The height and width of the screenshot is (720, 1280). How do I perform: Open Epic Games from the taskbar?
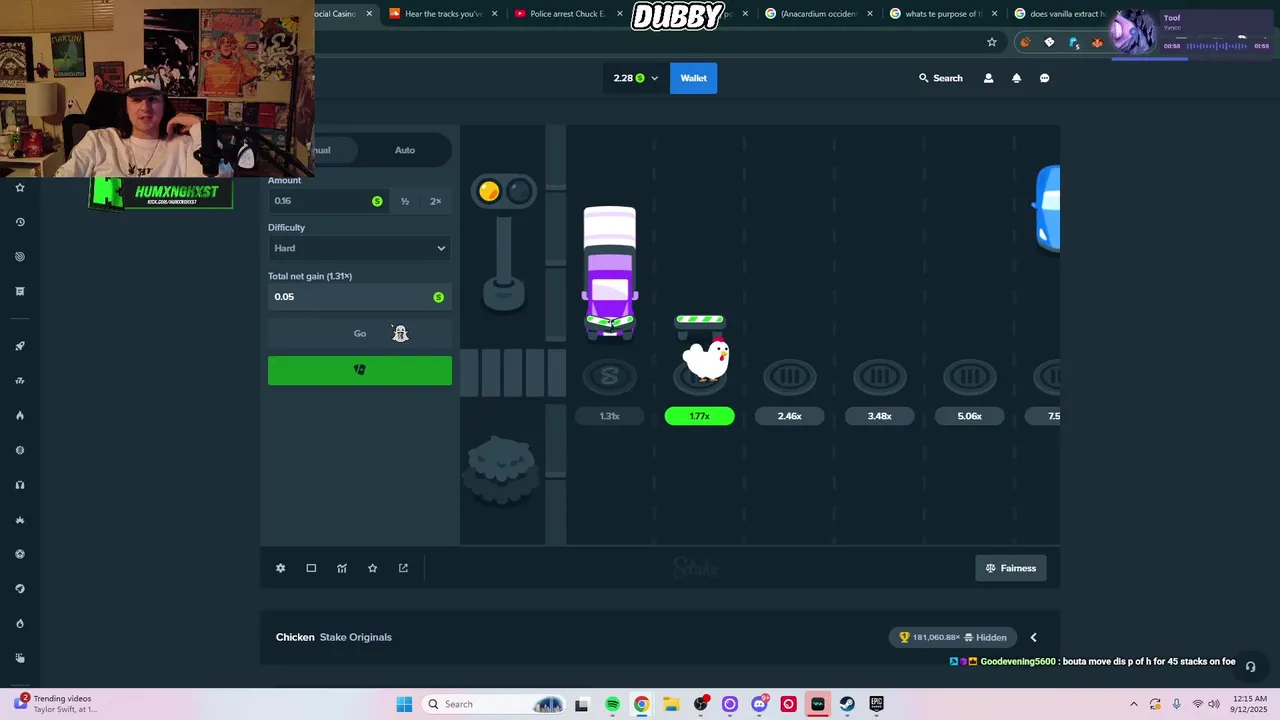coord(876,704)
